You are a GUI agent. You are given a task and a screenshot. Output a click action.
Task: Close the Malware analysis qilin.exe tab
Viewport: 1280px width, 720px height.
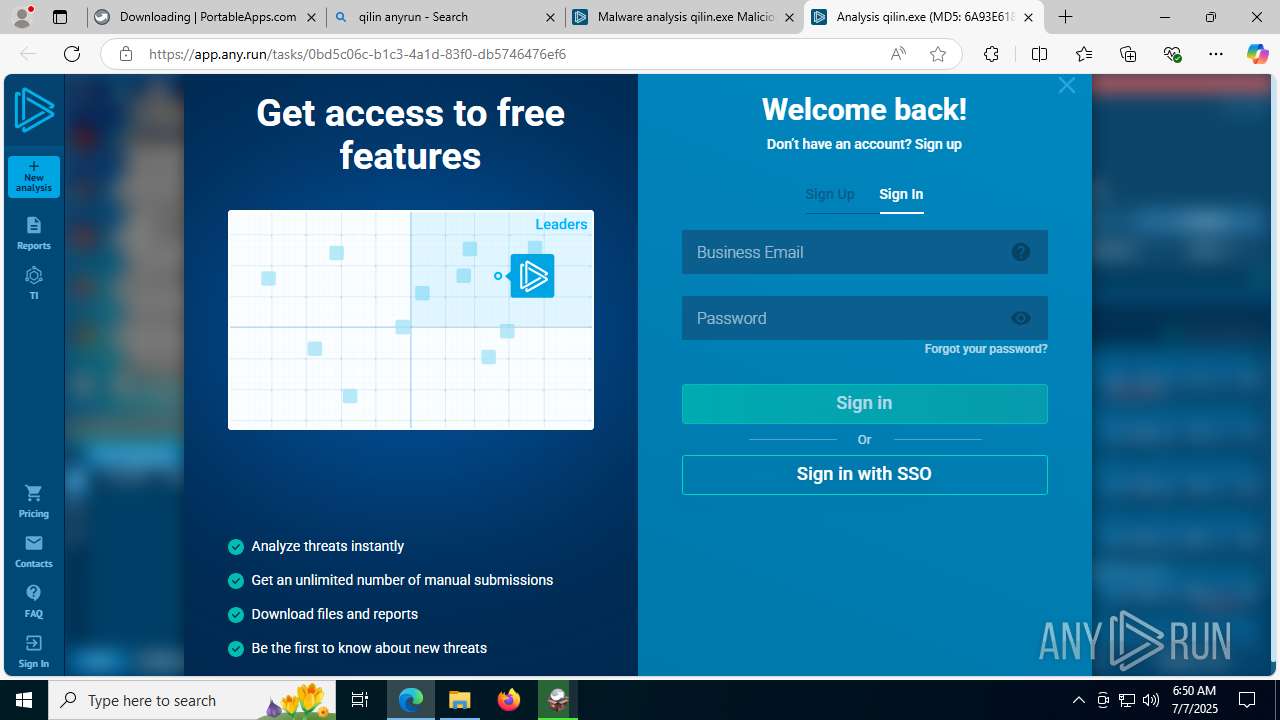click(x=789, y=17)
